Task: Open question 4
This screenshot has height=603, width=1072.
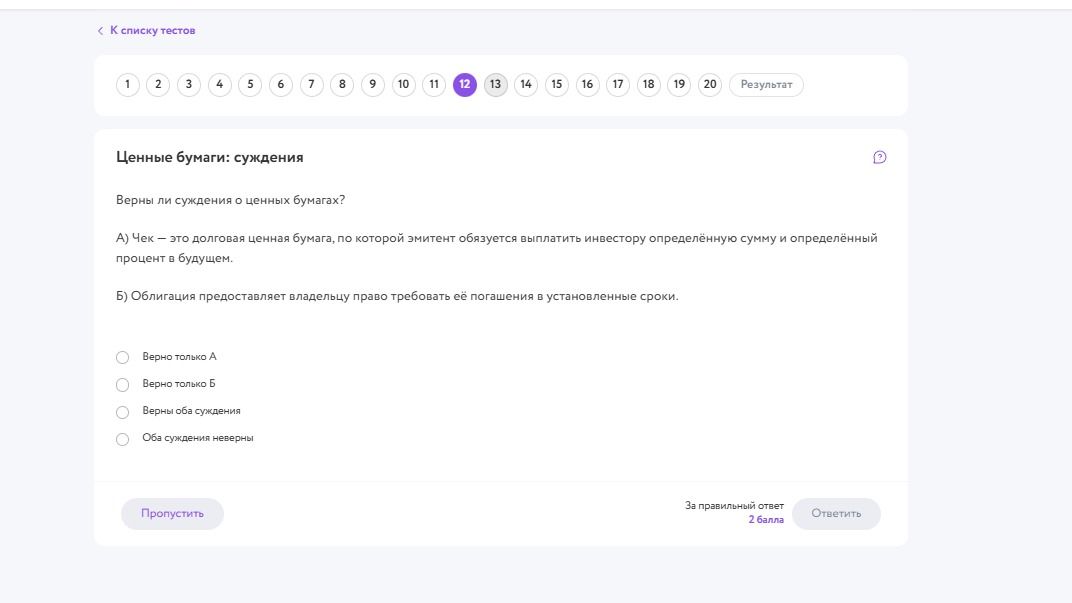Action: point(219,85)
